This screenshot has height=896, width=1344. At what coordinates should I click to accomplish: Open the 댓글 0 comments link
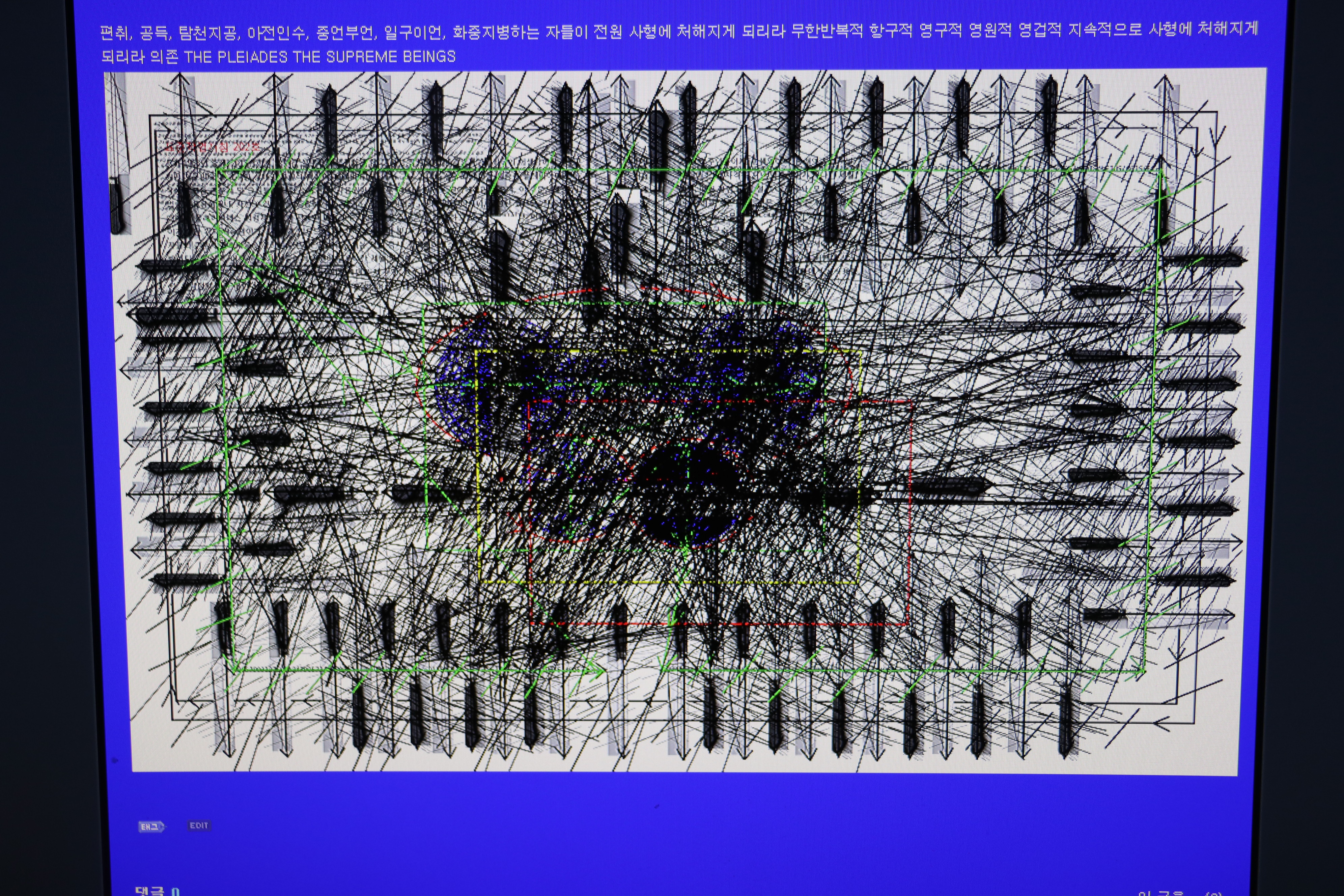pos(157,891)
